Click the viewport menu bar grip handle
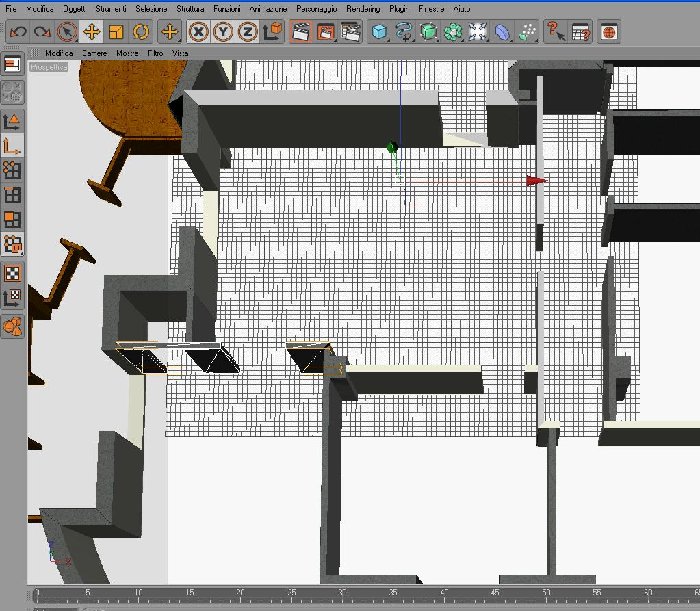The width and height of the screenshot is (700, 611). click(x=34, y=53)
